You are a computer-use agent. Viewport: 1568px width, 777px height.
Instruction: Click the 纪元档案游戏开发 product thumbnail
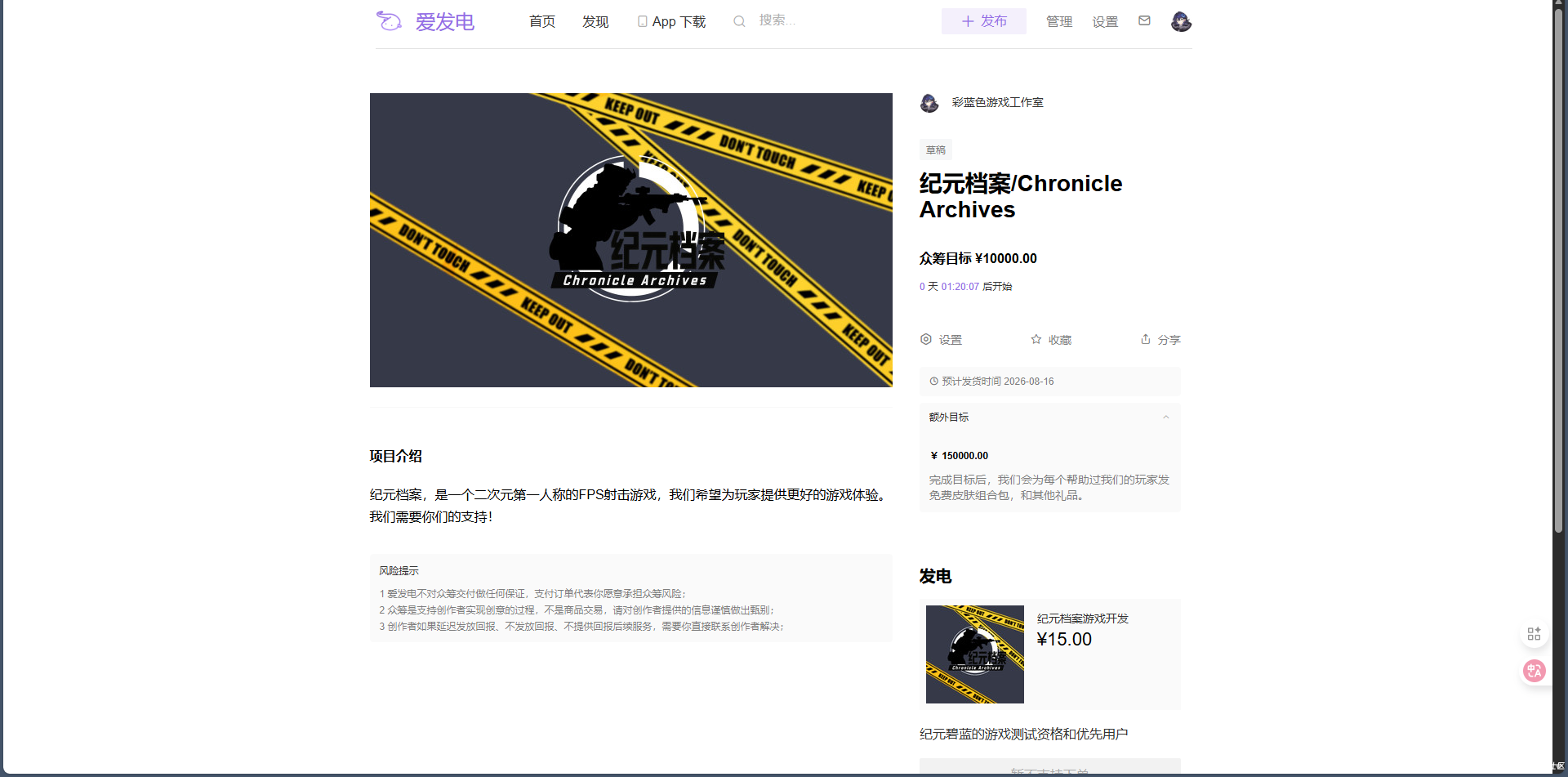click(973, 654)
